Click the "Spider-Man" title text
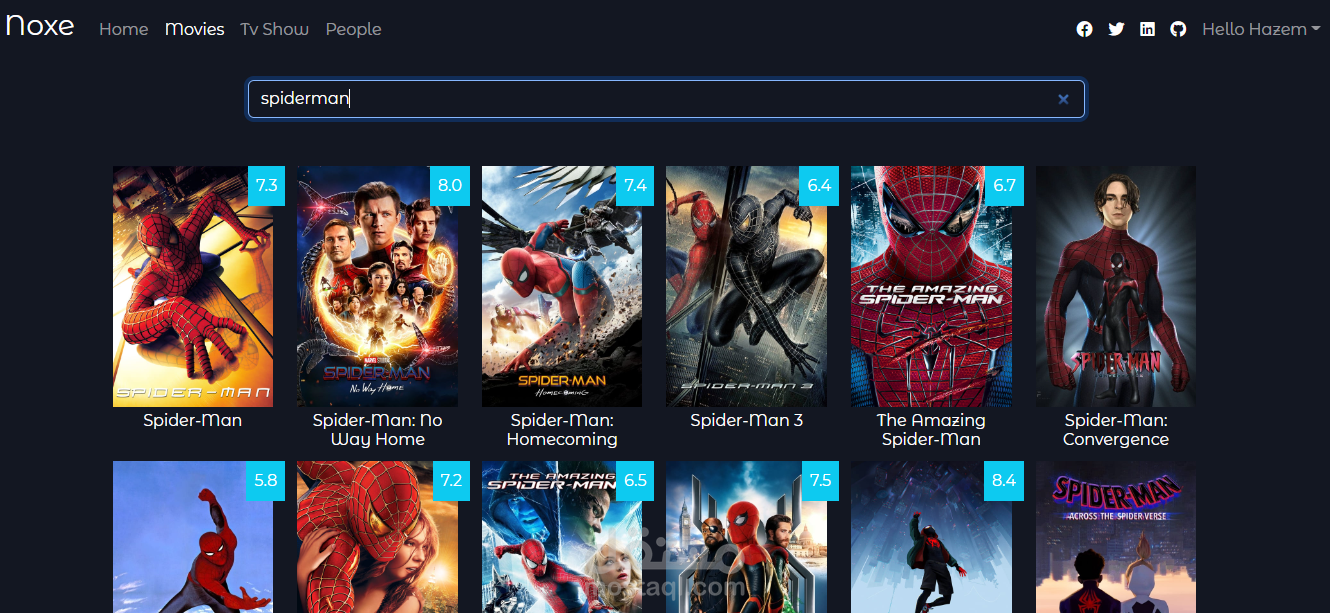This screenshot has height=613, width=1330. pos(193,420)
